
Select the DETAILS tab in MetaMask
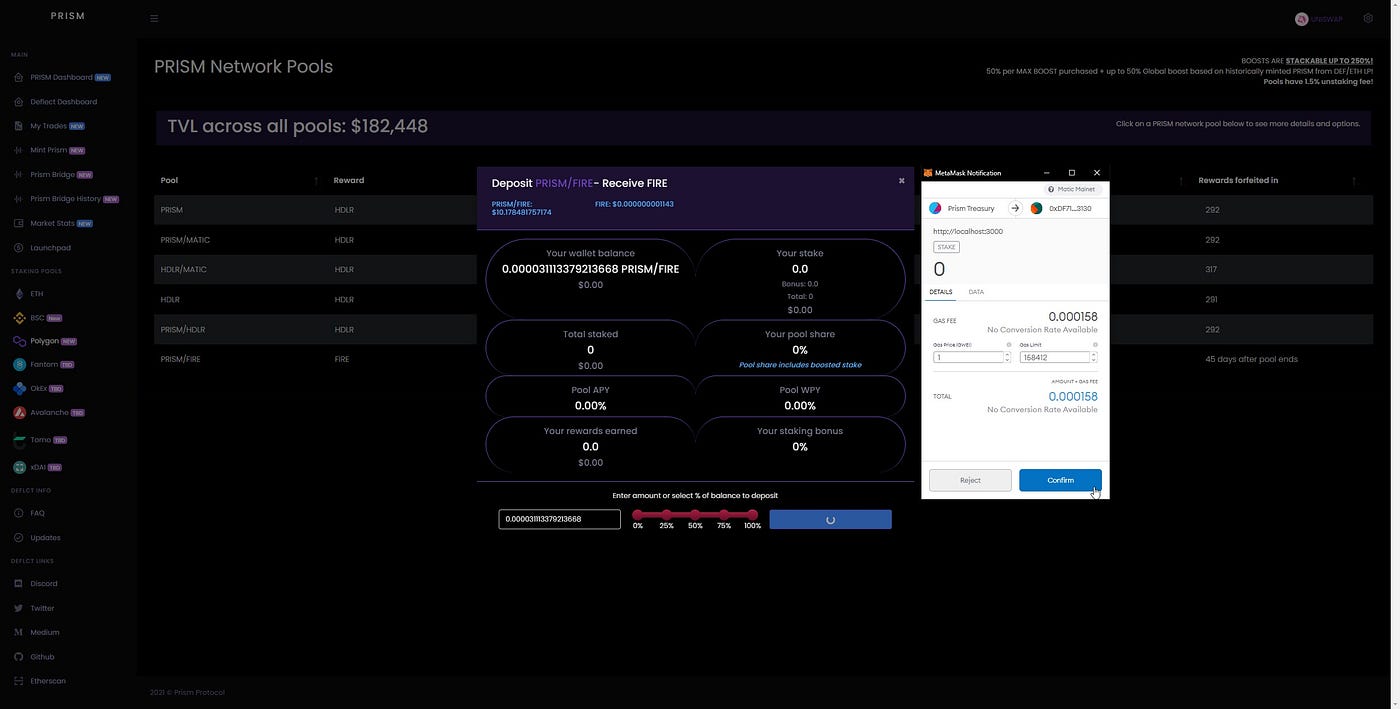pos(941,292)
